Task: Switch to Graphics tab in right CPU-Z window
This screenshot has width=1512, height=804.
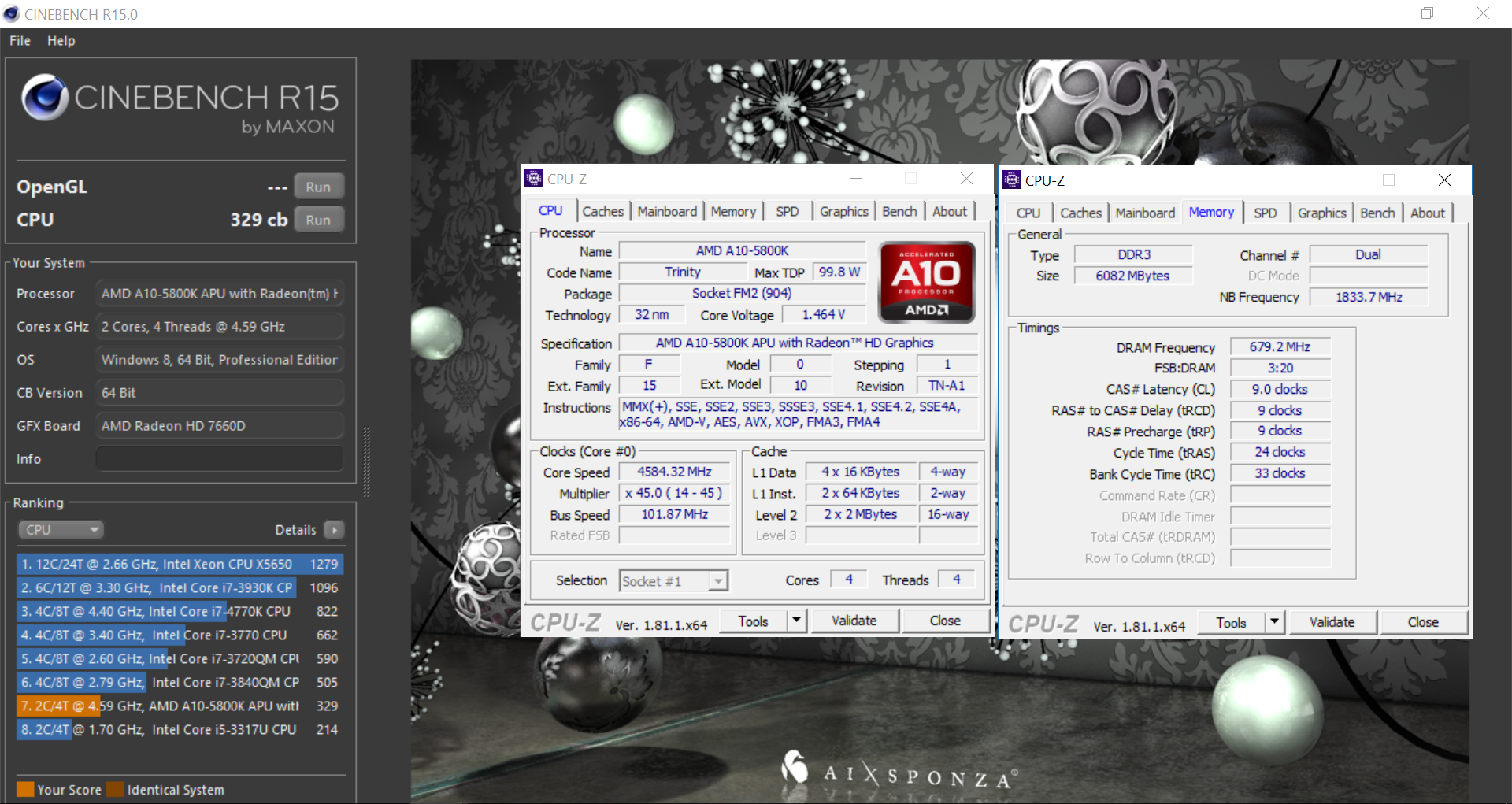Action: (1322, 213)
